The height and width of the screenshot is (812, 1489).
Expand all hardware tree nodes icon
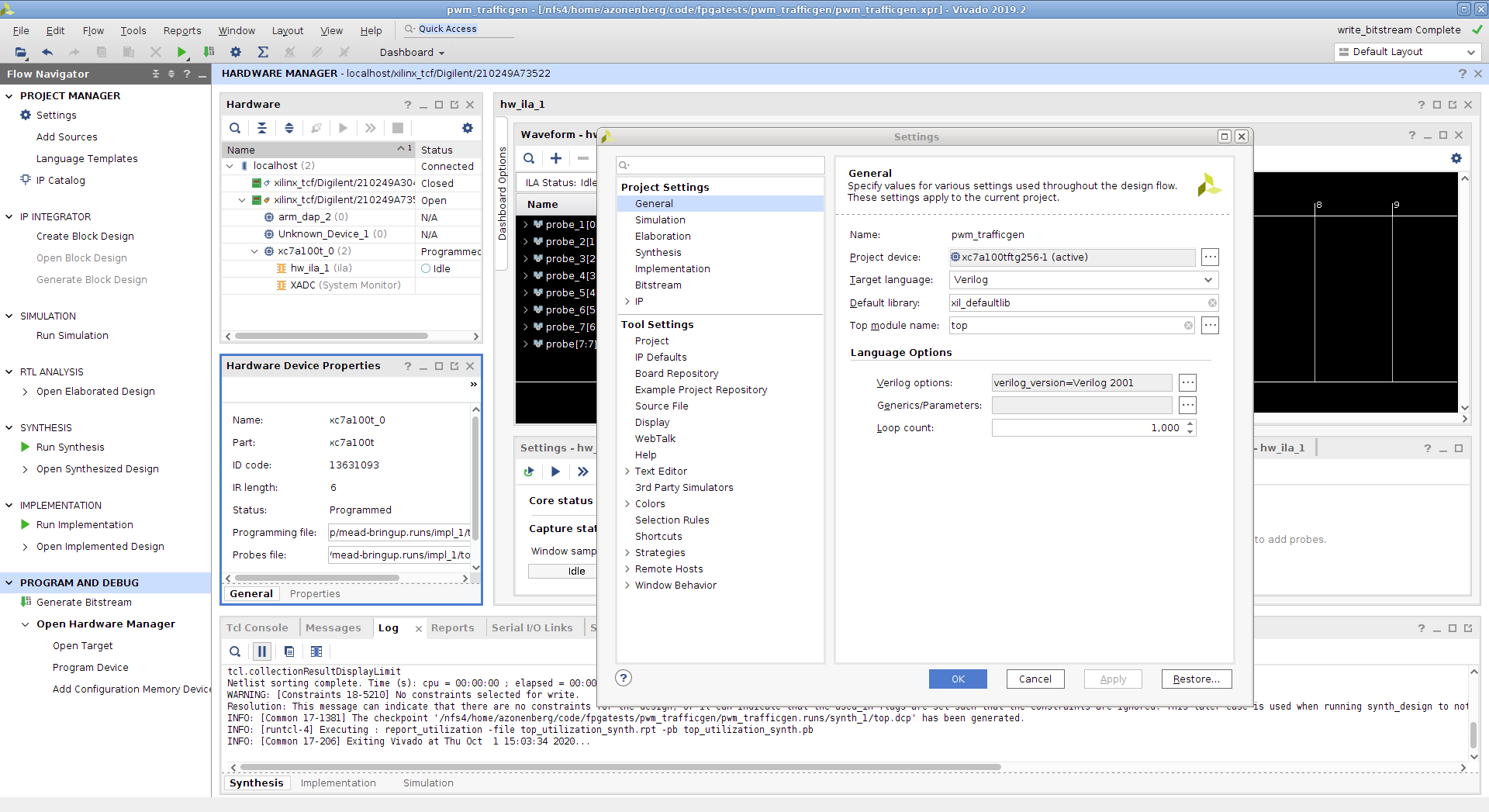coord(289,128)
